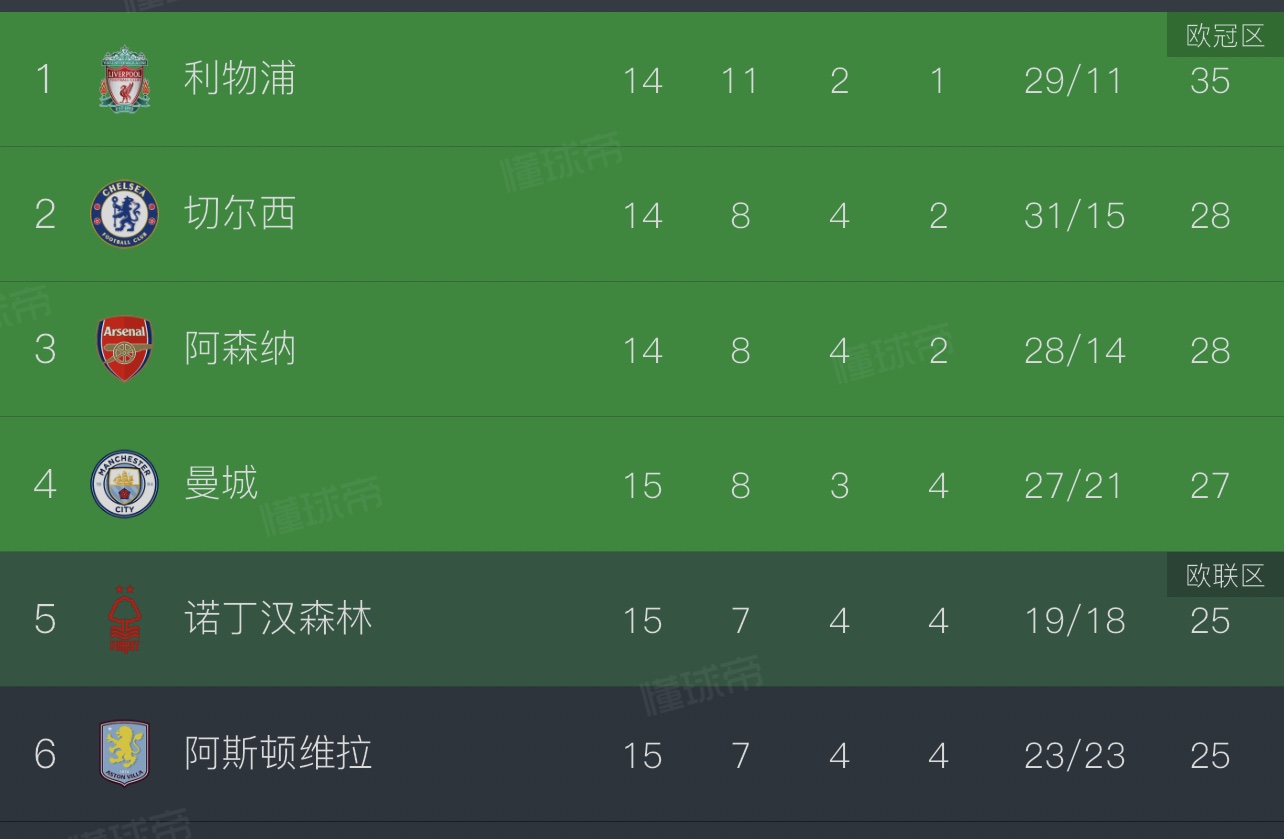
Task: Open the Liverpool club crest icon
Action: pyautogui.click(x=125, y=78)
